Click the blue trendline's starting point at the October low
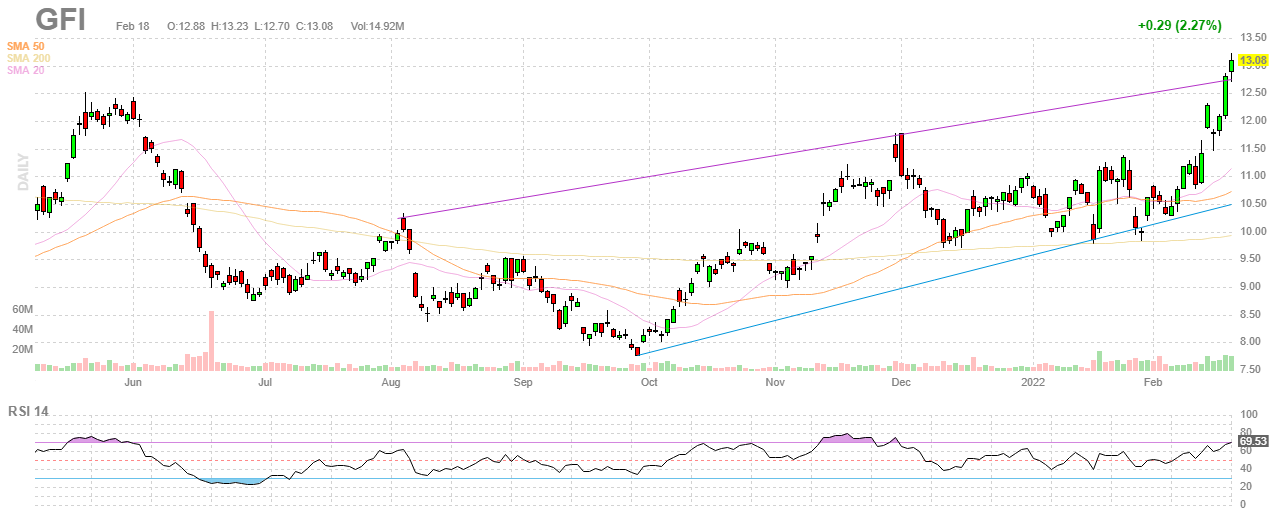Viewport: 1280px width, 520px height. click(637, 354)
